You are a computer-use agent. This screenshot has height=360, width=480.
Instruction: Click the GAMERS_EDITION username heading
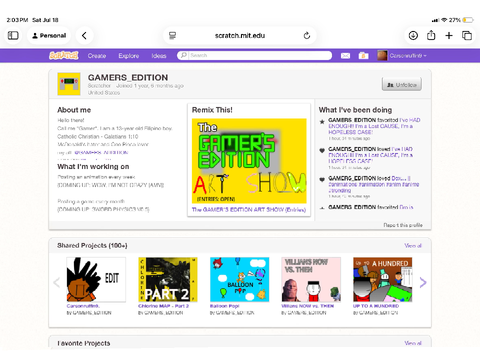(128, 78)
